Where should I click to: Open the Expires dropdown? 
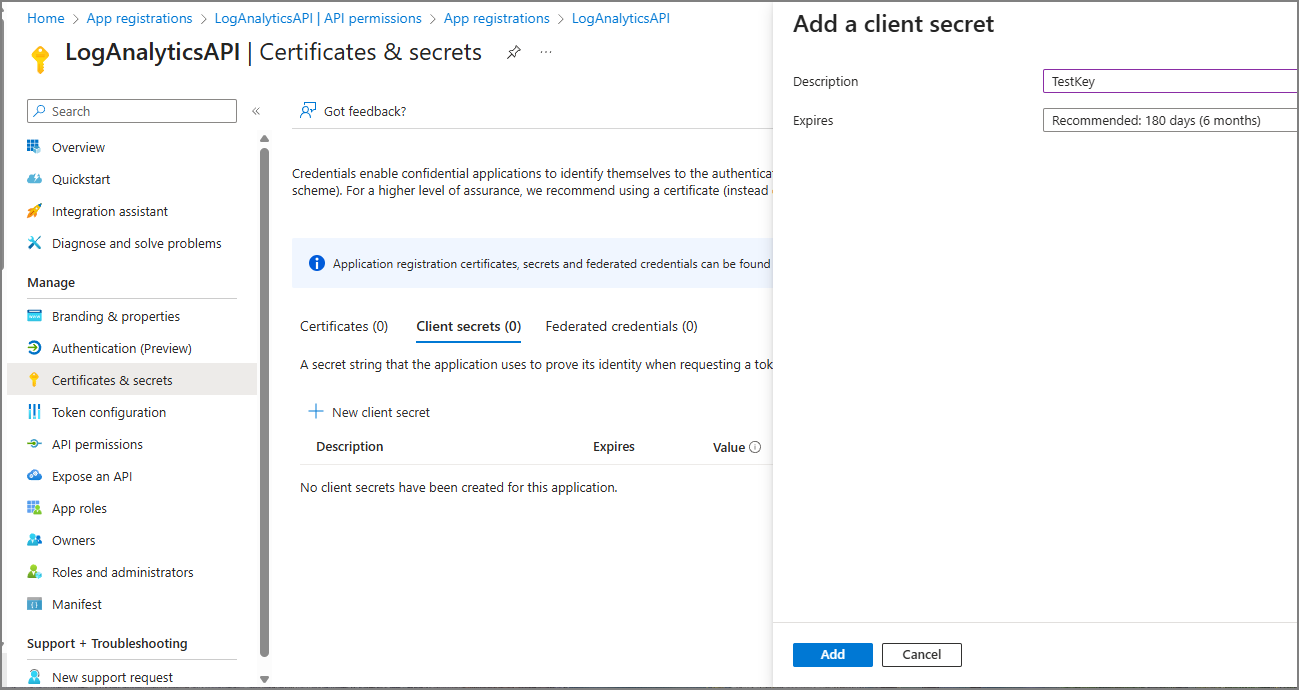(x=1170, y=121)
